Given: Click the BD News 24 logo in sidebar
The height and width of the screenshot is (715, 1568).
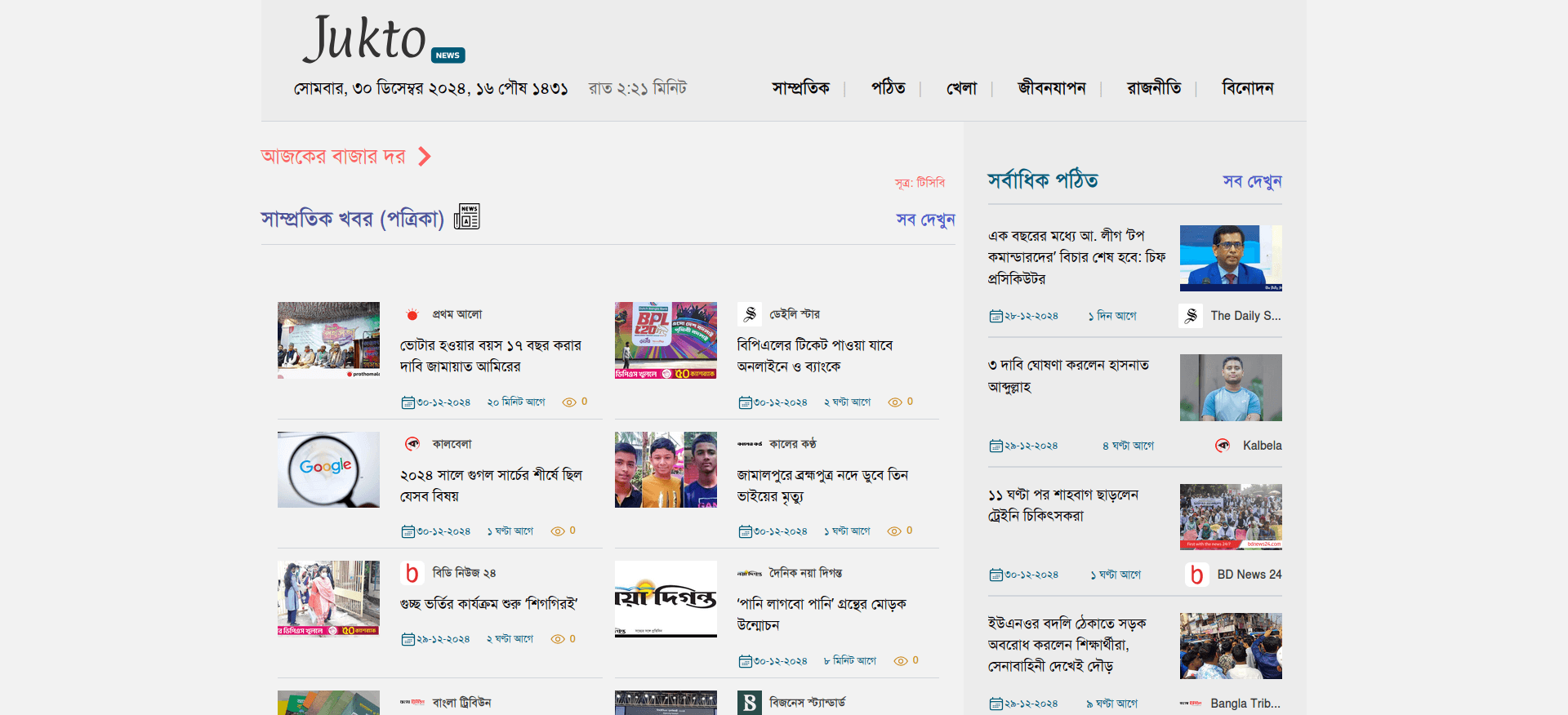Looking at the screenshot, I should coord(1196,575).
